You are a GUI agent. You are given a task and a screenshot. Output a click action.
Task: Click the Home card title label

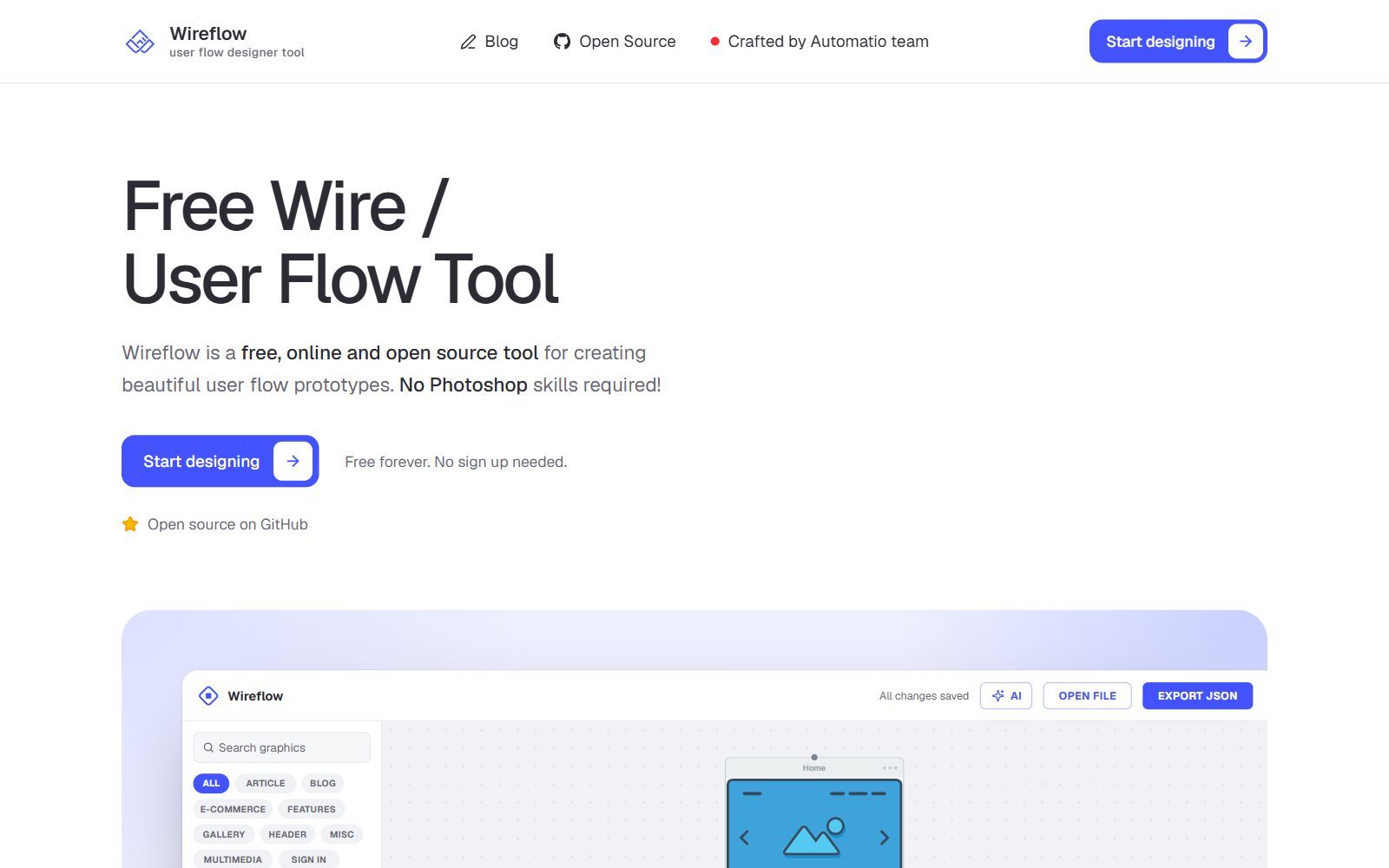(x=814, y=768)
